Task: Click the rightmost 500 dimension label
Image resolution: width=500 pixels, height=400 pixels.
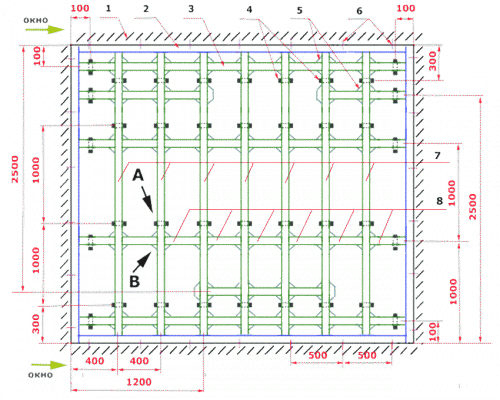Action: click(367, 355)
